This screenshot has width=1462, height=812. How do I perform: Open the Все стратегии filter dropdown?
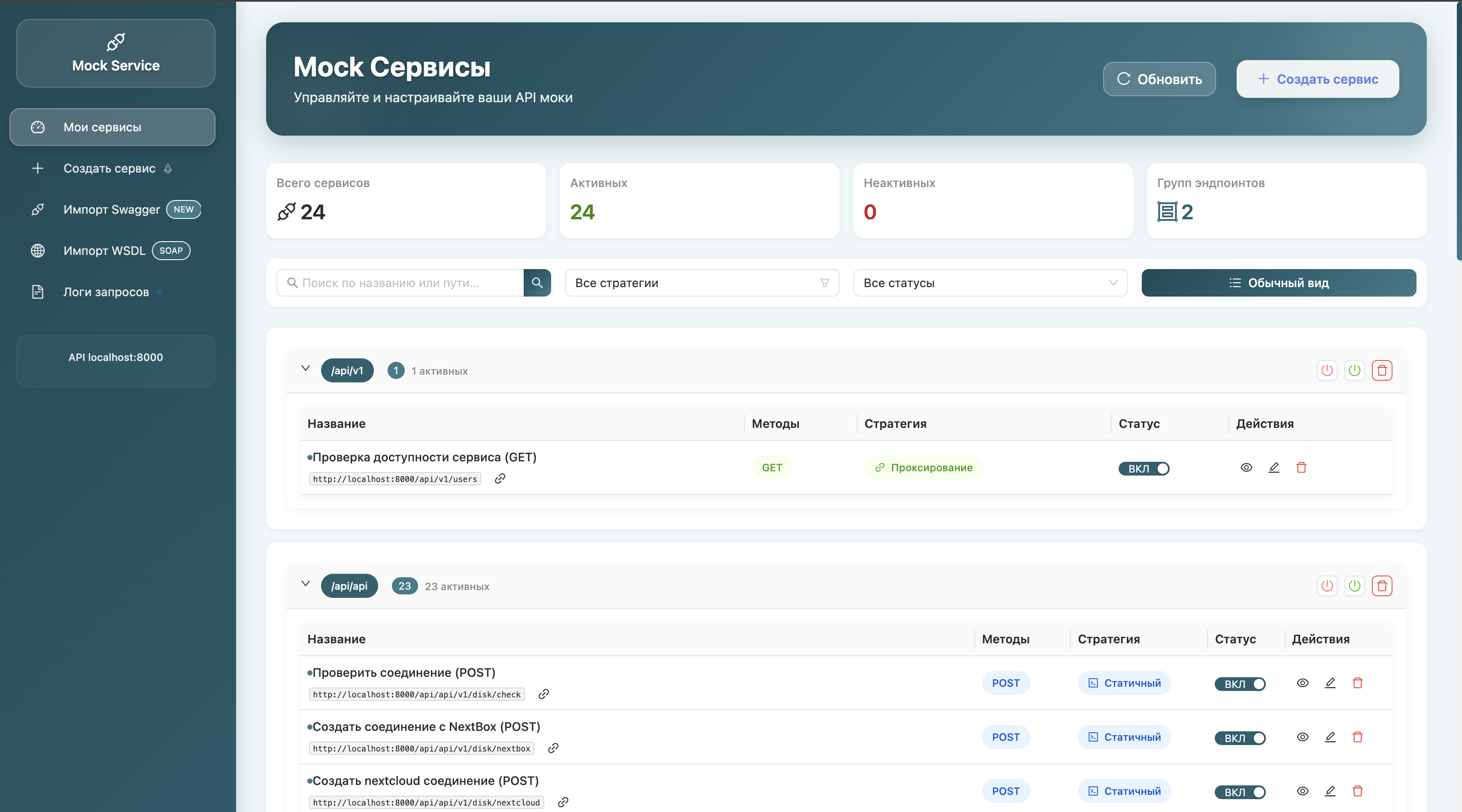coord(701,282)
